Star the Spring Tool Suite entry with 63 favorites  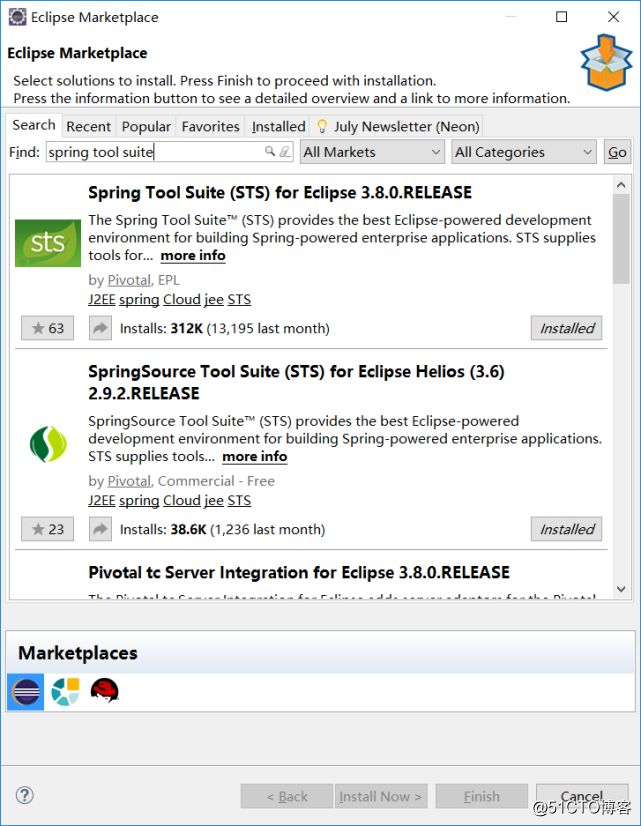coord(47,328)
